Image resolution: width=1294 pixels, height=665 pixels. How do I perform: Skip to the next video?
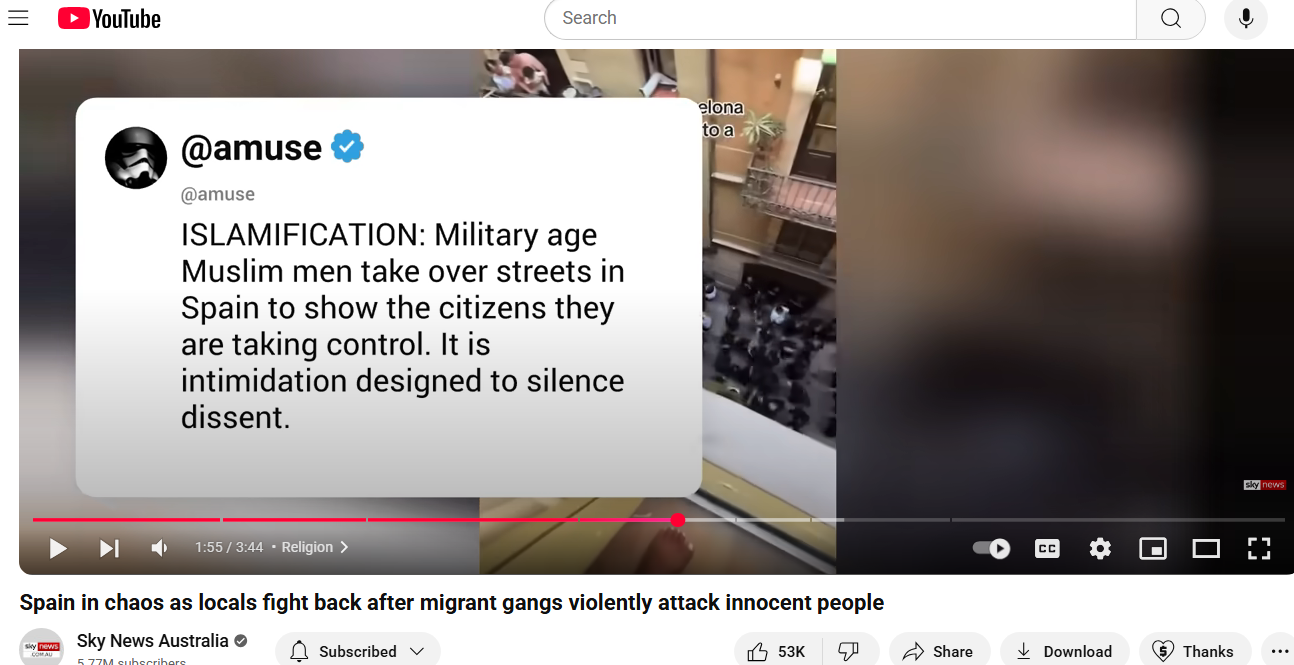click(109, 548)
